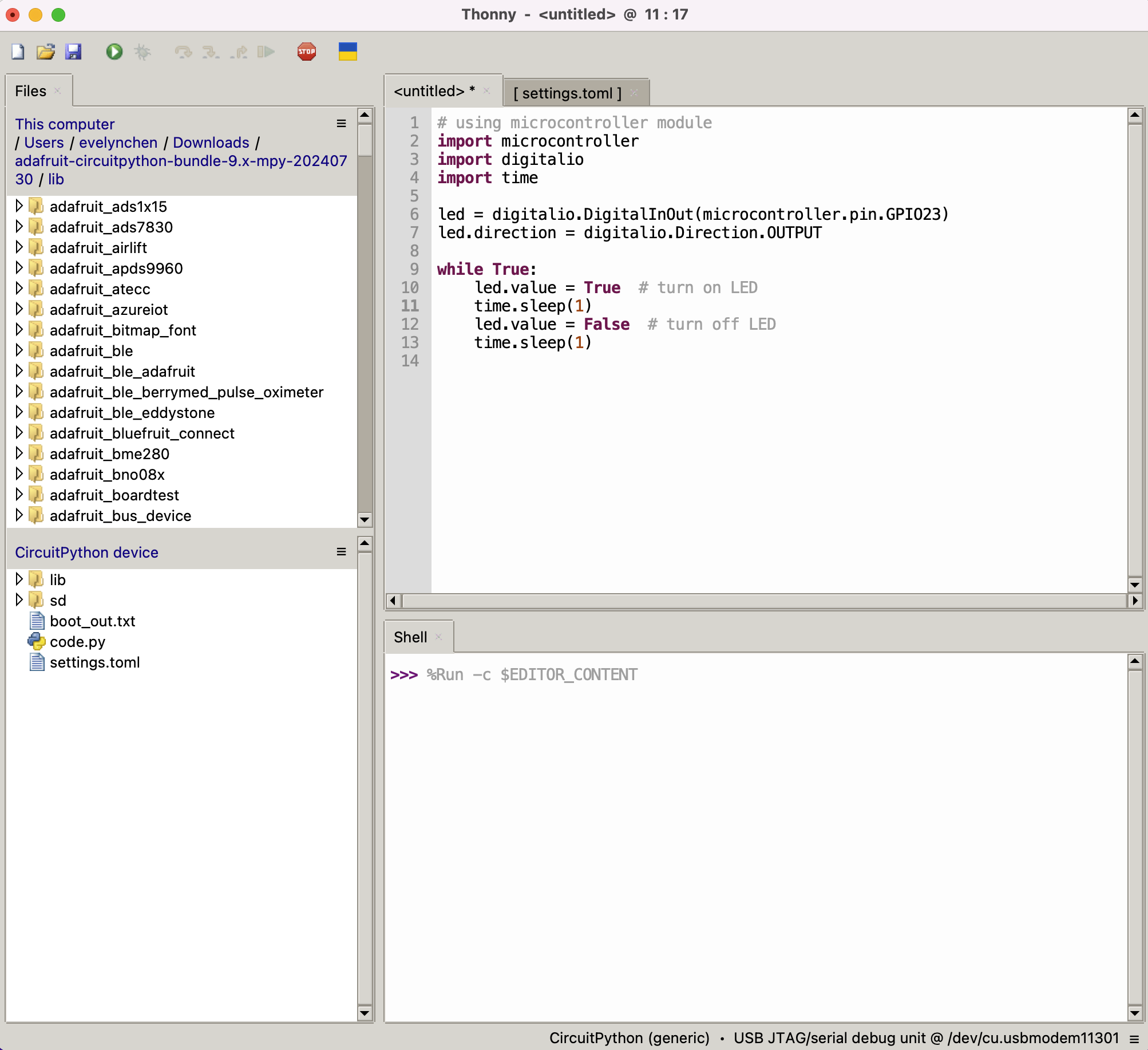Viewport: 1148px width, 1050px height.
Task: Run current script with green play button
Action: point(114,52)
